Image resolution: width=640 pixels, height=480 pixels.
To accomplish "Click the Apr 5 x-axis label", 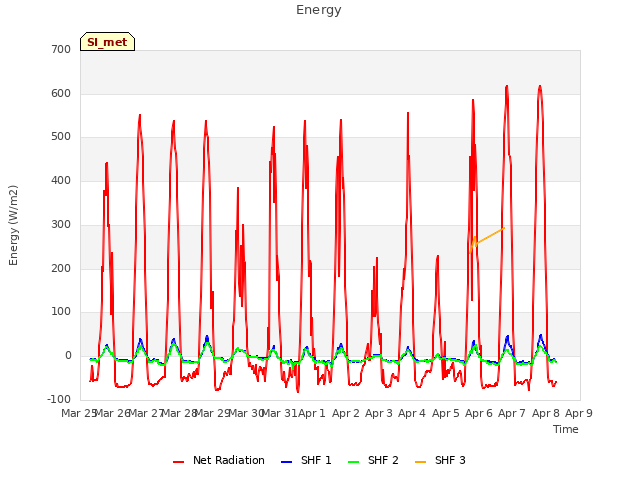I will coord(446,413).
